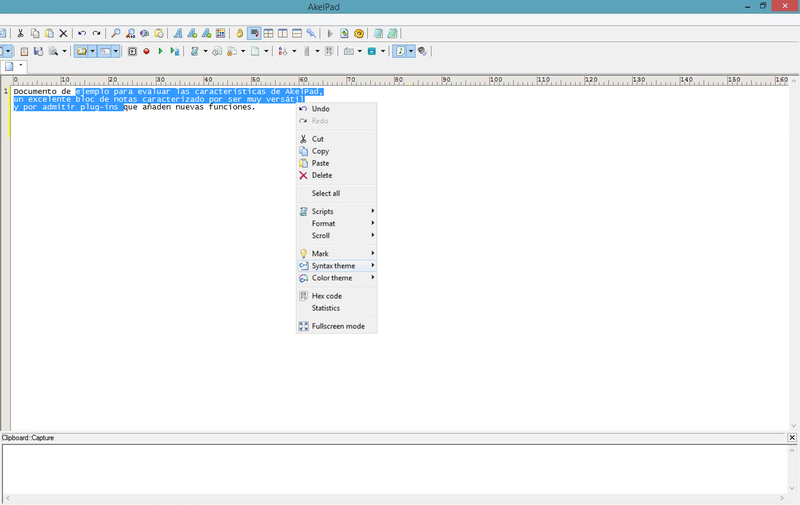The width and height of the screenshot is (800, 505).
Task: Click the Paste toolbar icon
Action: 49,34
